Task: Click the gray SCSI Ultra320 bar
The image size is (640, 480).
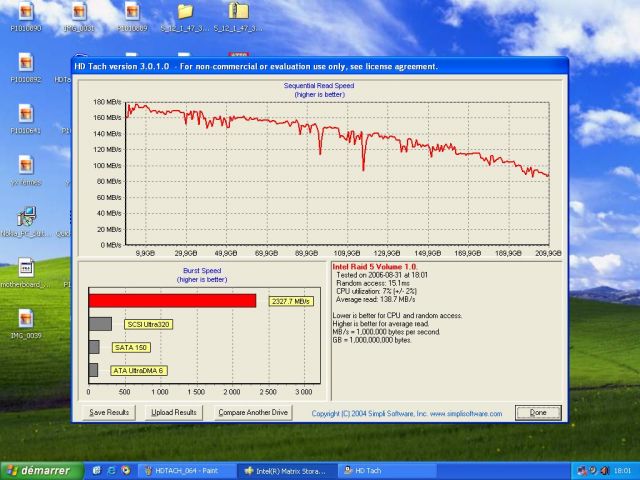Action: (x=100, y=324)
